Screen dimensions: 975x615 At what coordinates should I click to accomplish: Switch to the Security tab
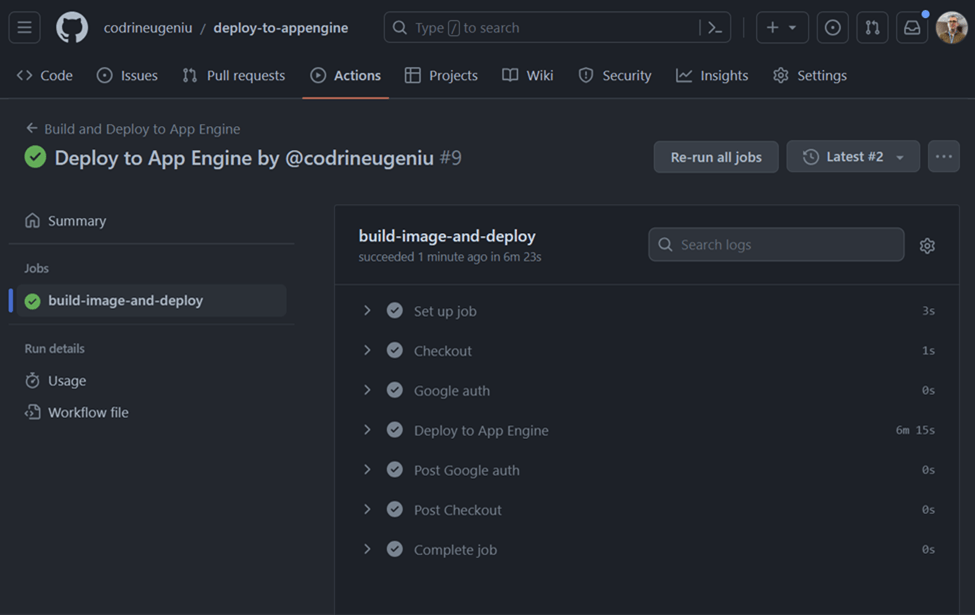pyautogui.click(x=615, y=76)
